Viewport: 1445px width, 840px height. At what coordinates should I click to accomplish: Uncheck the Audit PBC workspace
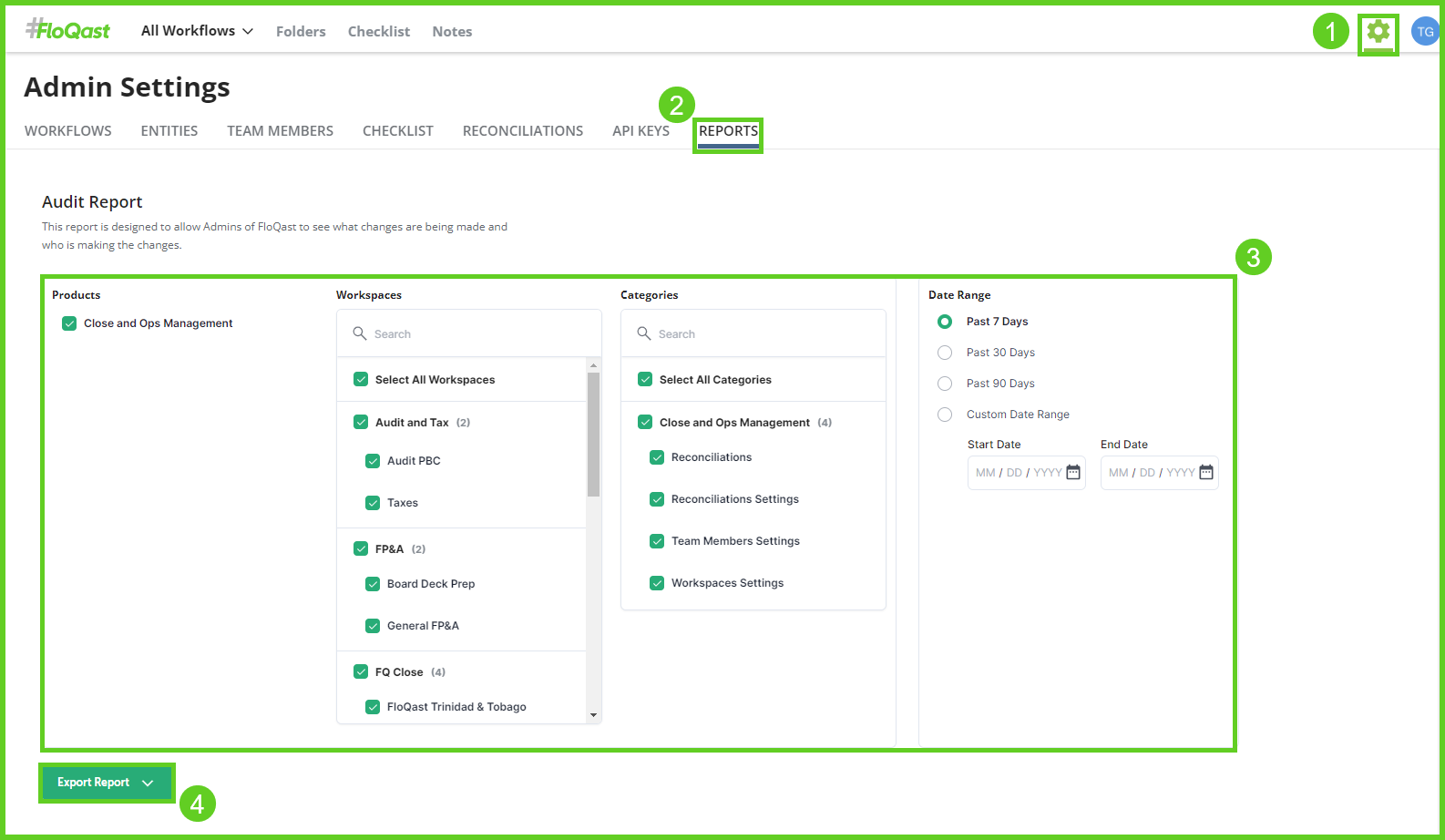point(373,461)
